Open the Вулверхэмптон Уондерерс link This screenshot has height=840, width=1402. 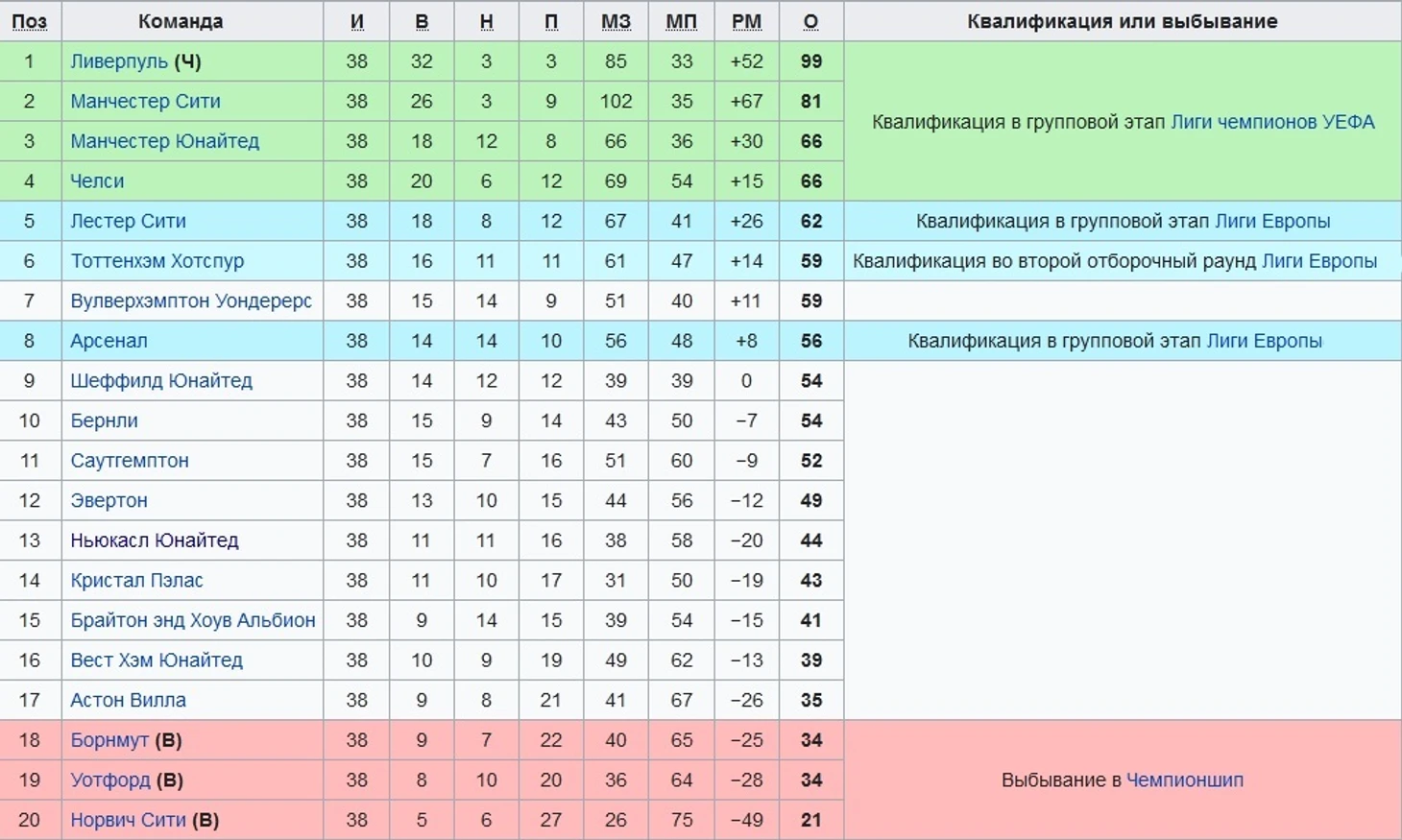coord(191,301)
